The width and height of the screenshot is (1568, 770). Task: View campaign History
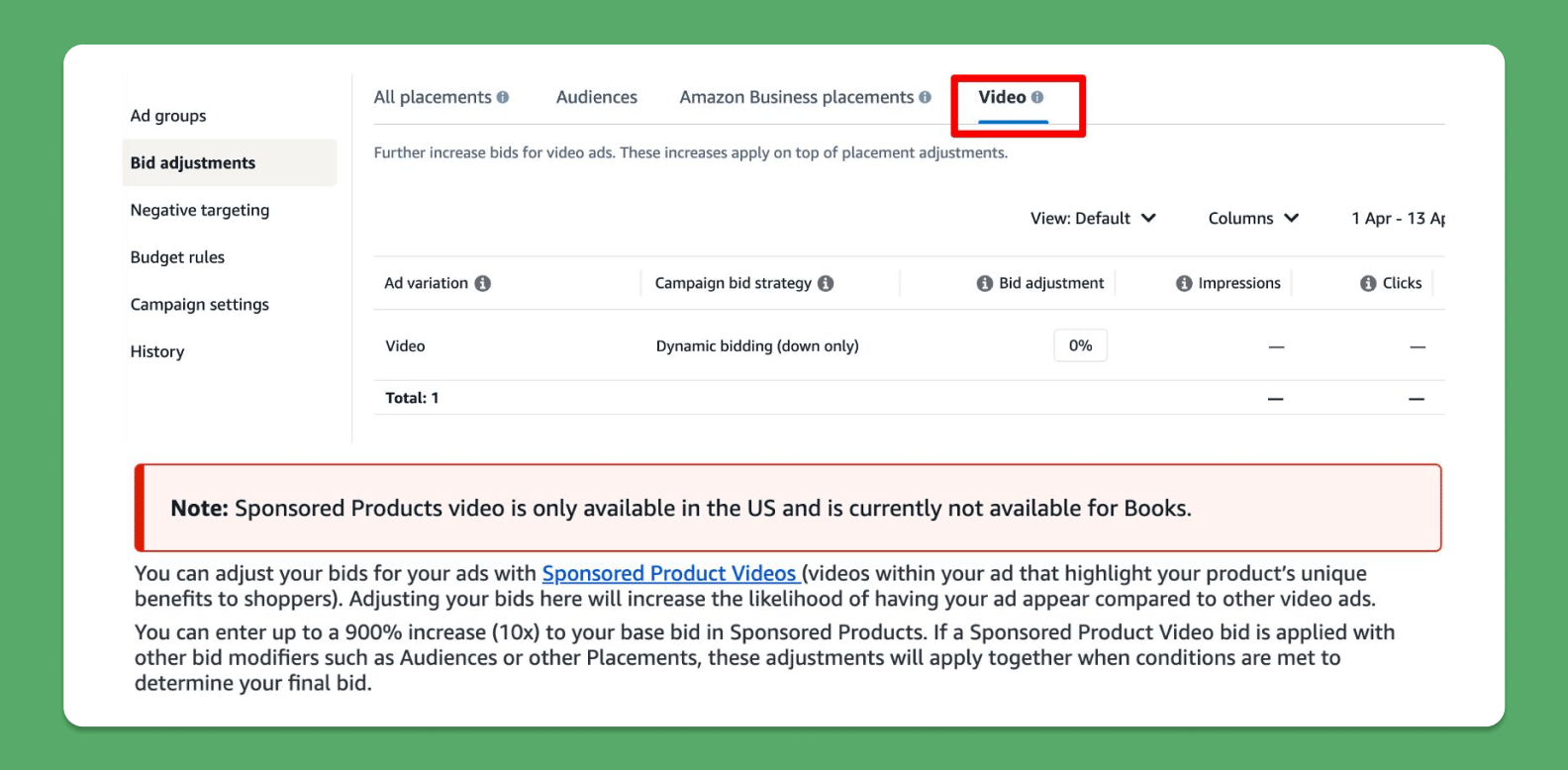157,351
